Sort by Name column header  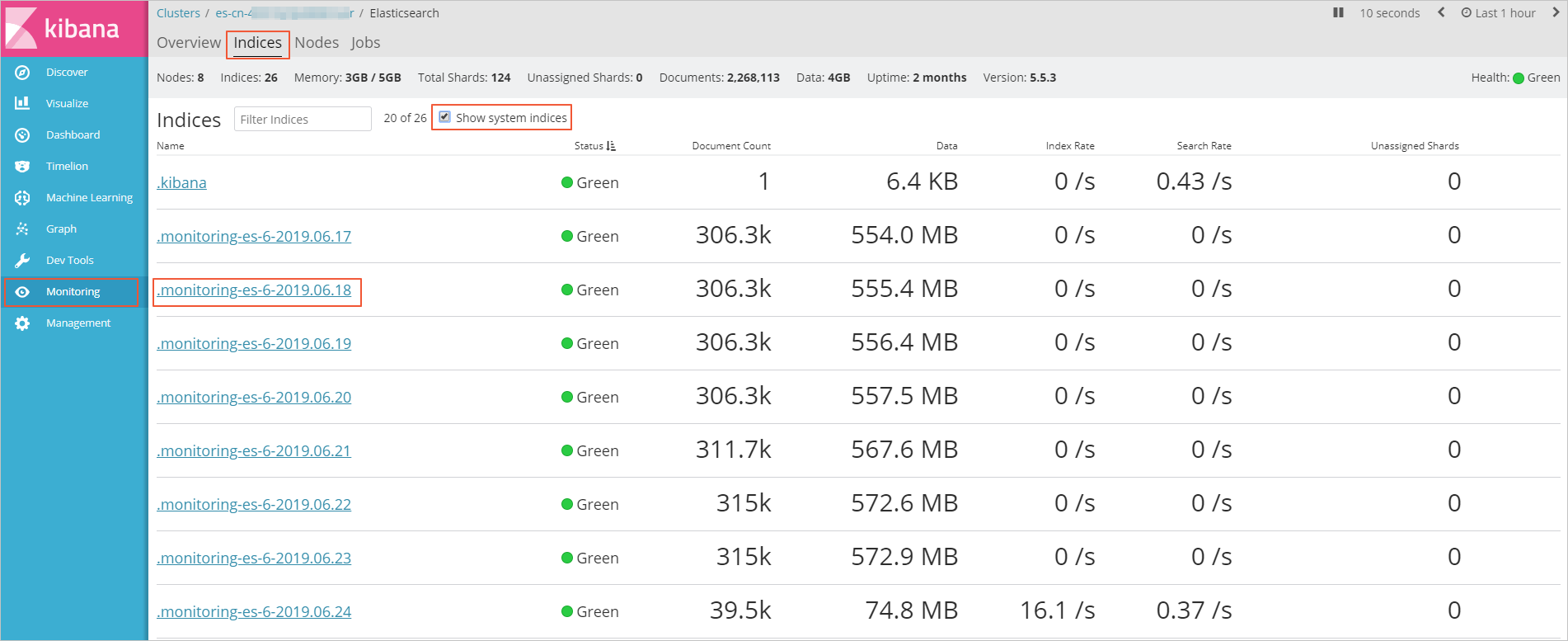[x=171, y=146]
